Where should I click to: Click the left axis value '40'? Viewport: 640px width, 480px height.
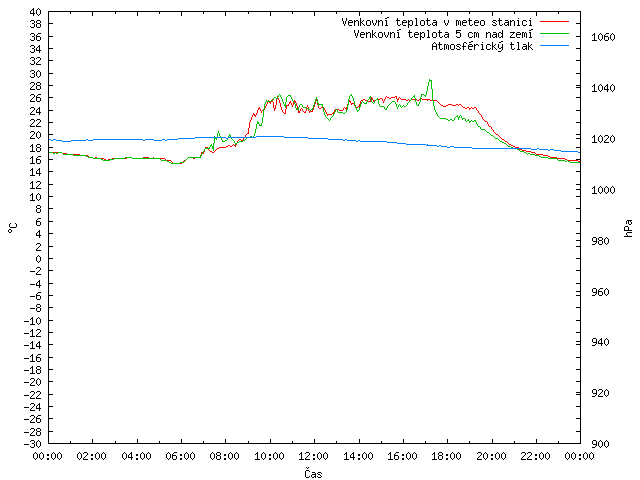tap(36, 12)
